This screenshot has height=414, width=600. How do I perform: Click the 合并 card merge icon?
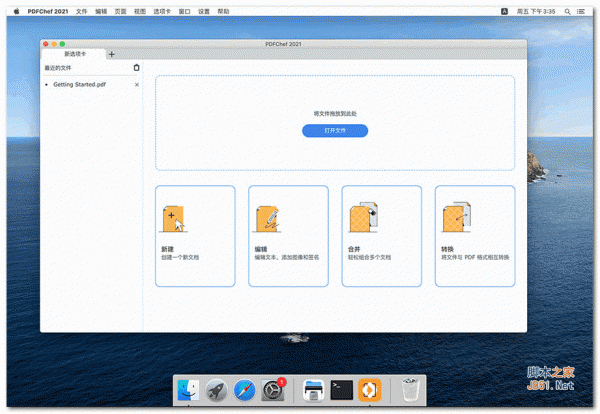point(363,217)
